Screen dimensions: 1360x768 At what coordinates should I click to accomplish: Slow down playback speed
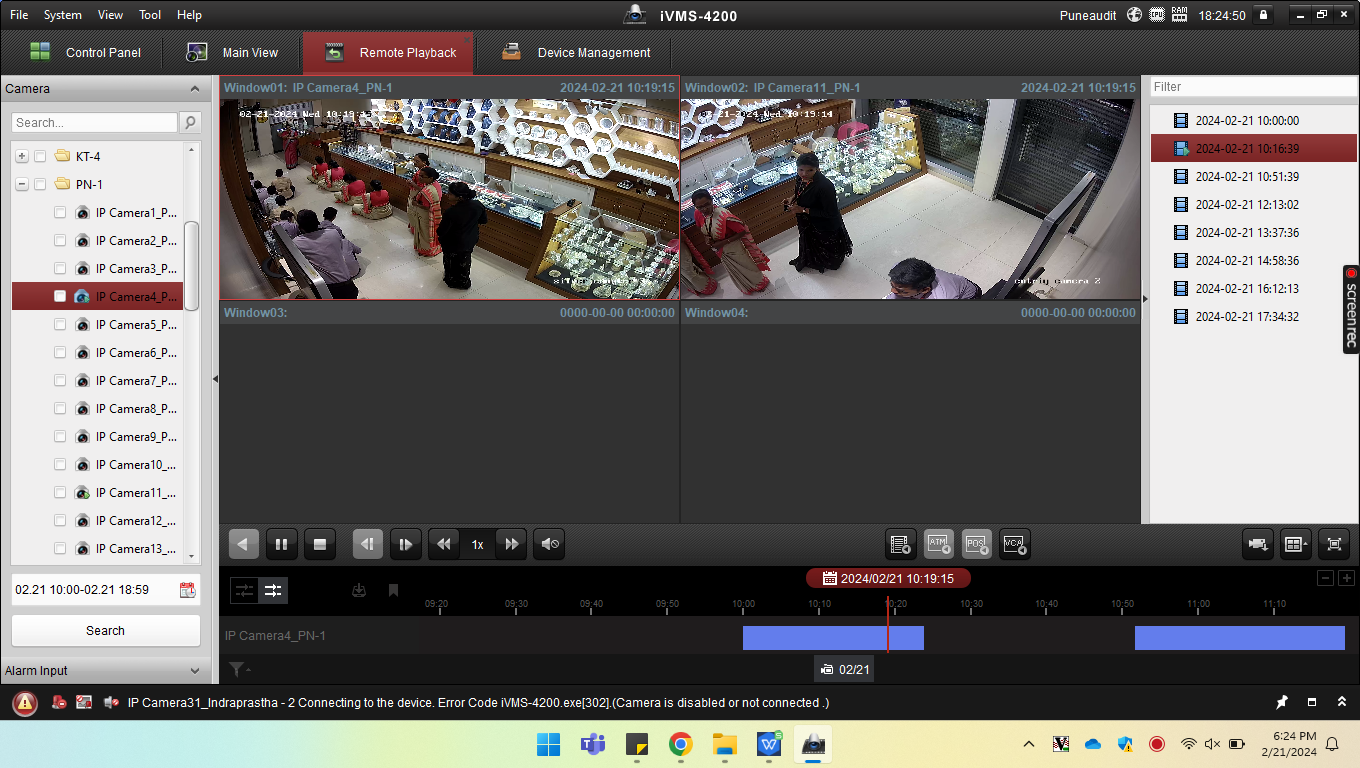tap(444, 544)
